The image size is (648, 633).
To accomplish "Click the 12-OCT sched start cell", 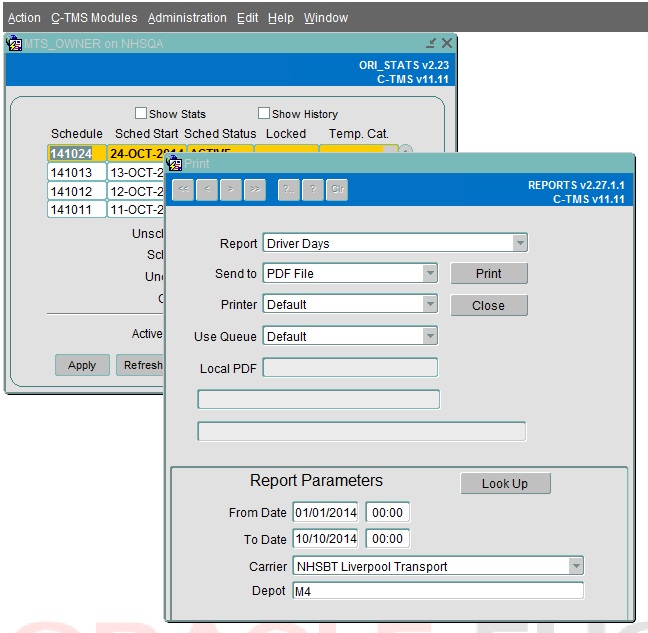I will [x=136, y=191].
